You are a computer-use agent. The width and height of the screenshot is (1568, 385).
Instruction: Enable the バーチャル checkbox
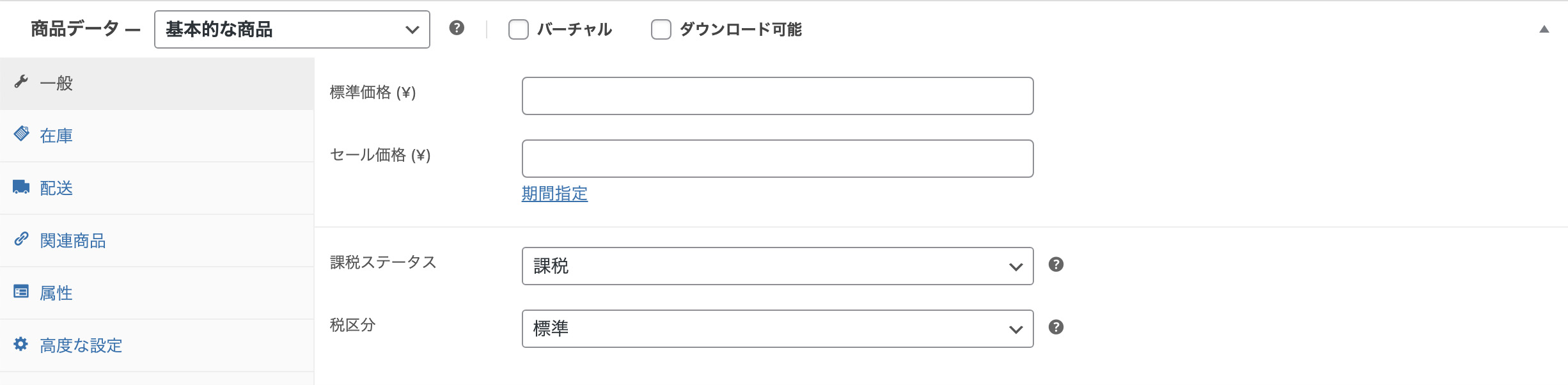pos(519,29)
